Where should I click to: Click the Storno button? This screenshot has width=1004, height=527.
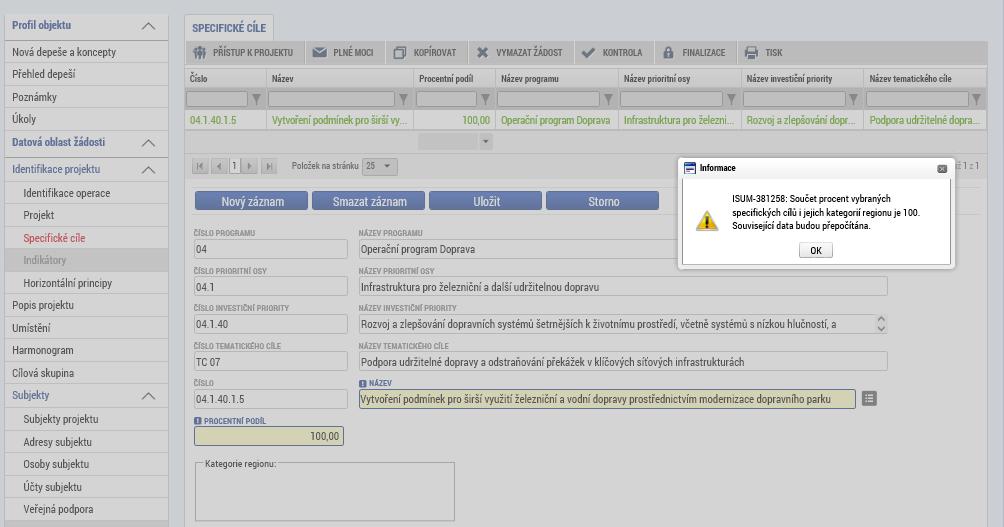click(x=603, y=201)
